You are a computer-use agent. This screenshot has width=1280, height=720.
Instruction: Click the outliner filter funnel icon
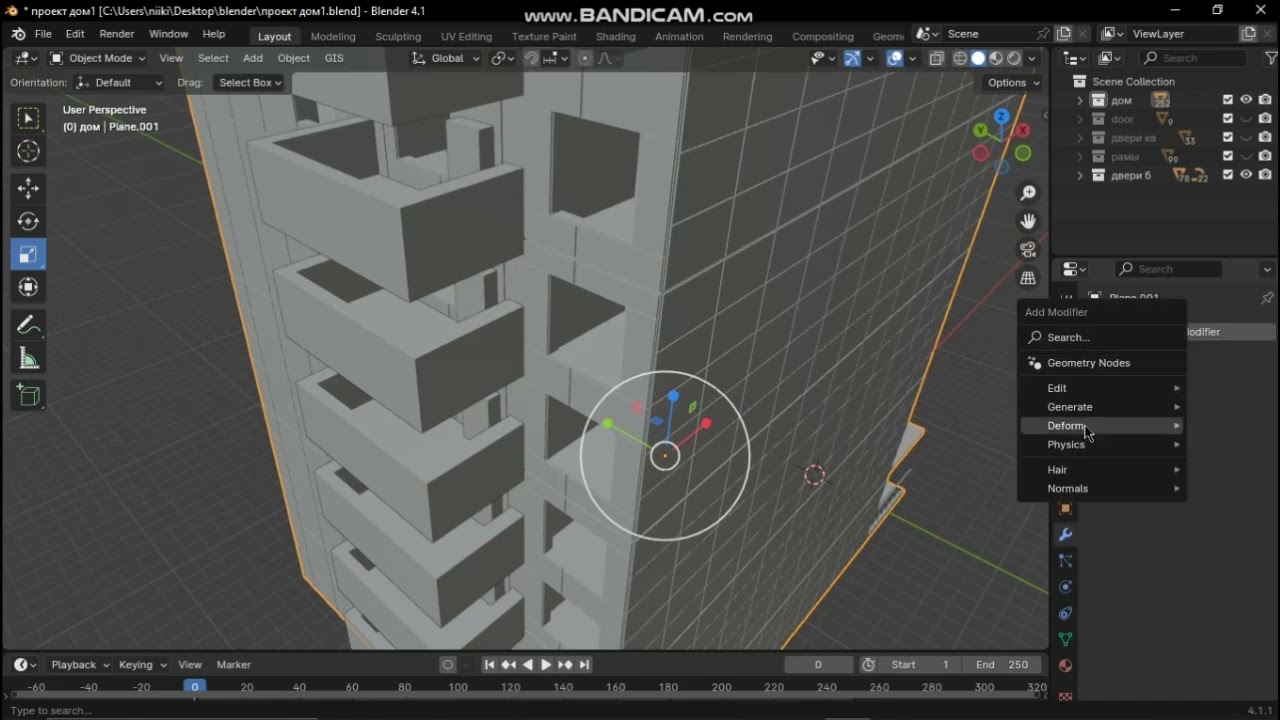point(1271,58)
